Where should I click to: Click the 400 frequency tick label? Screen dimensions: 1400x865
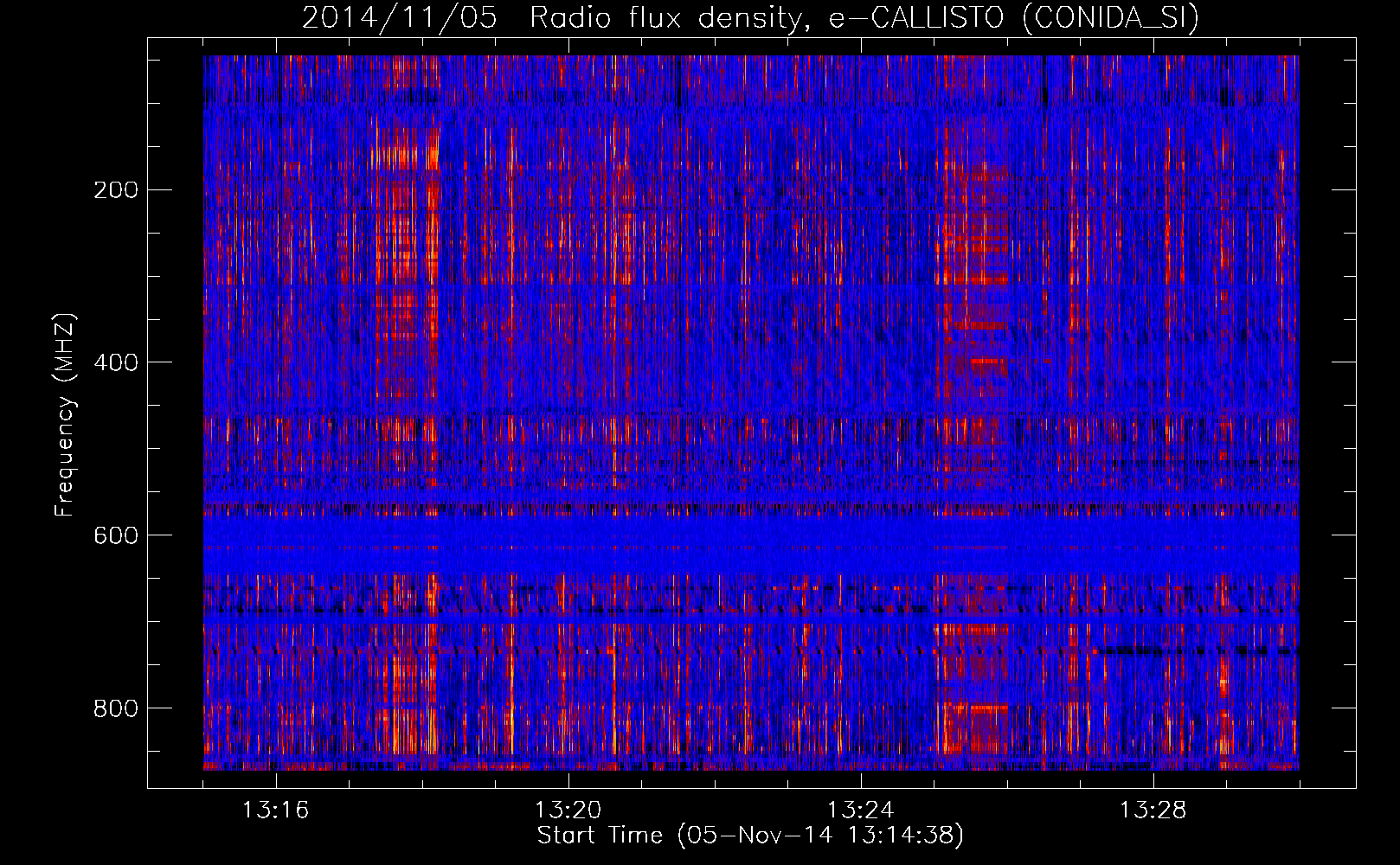(x=116, y=362)
